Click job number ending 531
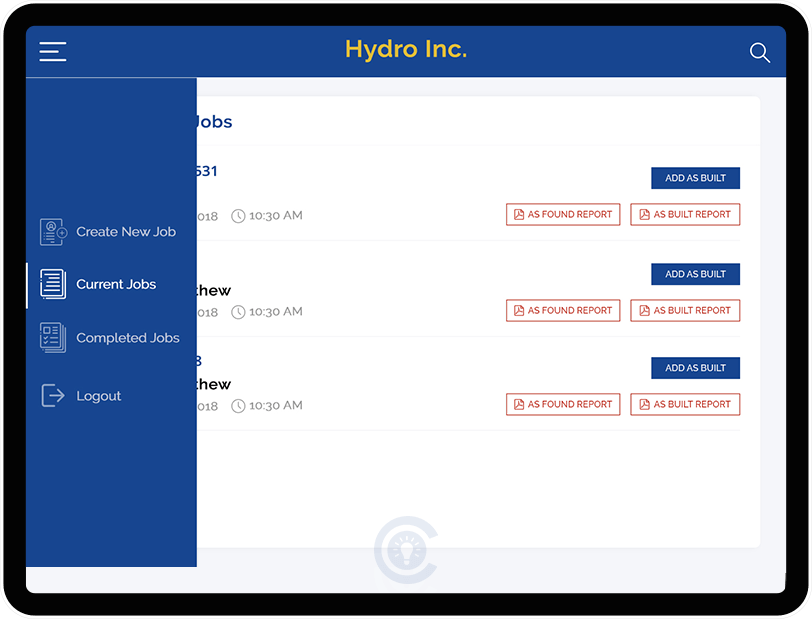Image resolution: width=812 pixels, height=619 pixels. (x=207, y=171)
